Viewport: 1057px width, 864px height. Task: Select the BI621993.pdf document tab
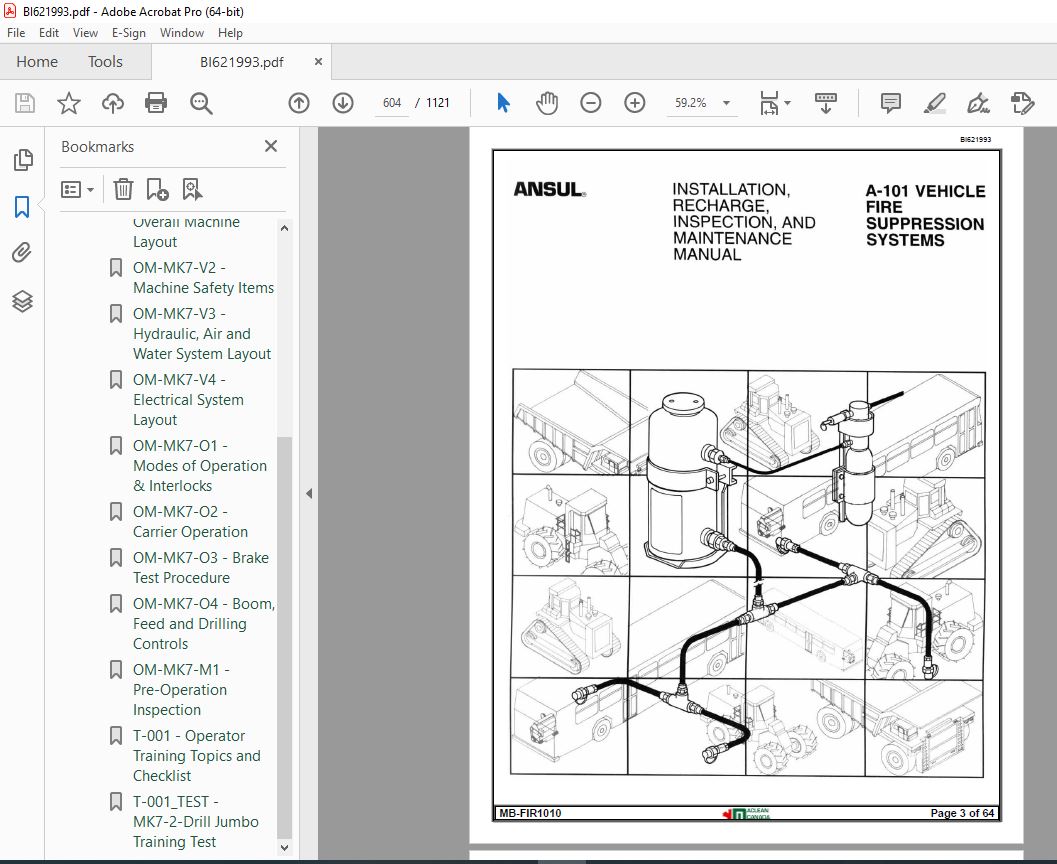[x=241, y=63]
